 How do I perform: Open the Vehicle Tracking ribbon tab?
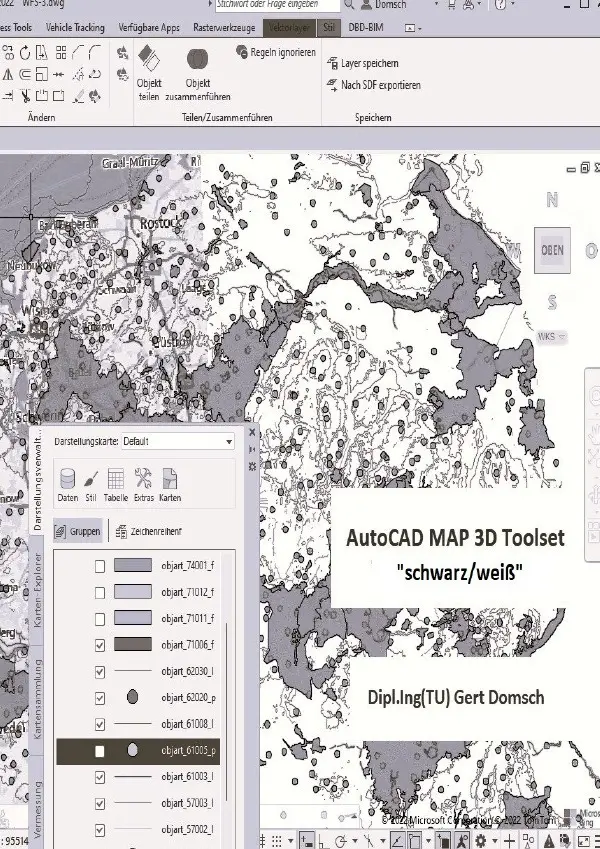[x=75, y=27]
